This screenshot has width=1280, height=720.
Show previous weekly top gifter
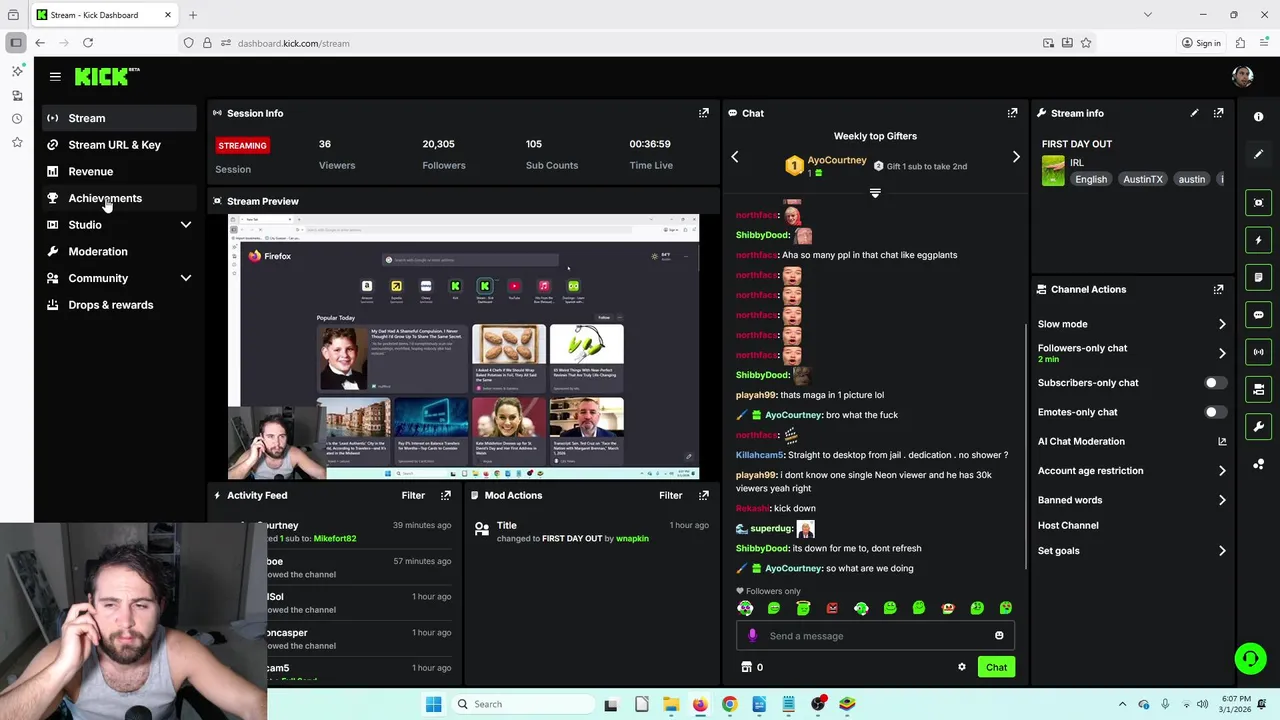[x=735, y=157]
